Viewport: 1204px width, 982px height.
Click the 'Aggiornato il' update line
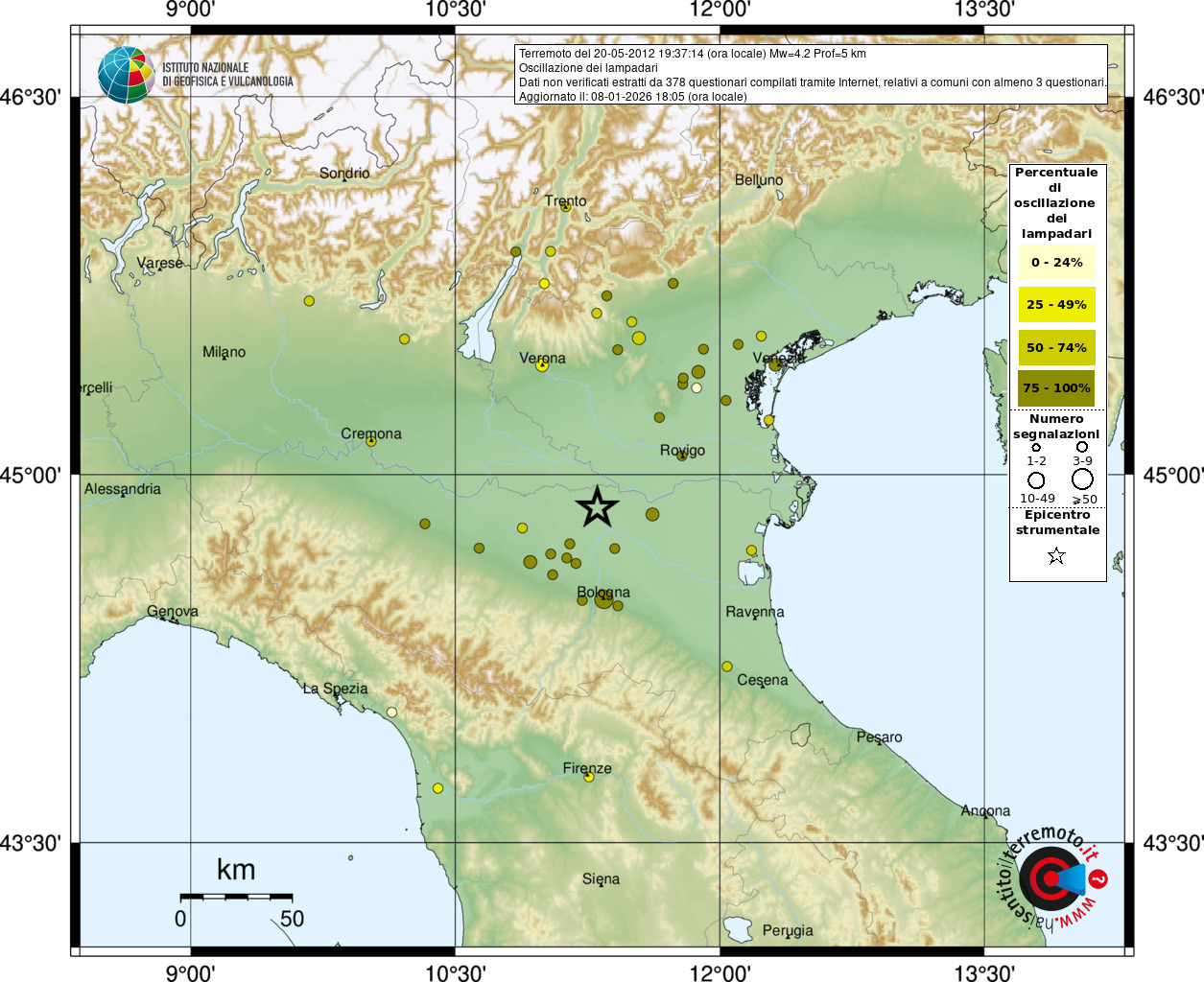tap(632, 96)
